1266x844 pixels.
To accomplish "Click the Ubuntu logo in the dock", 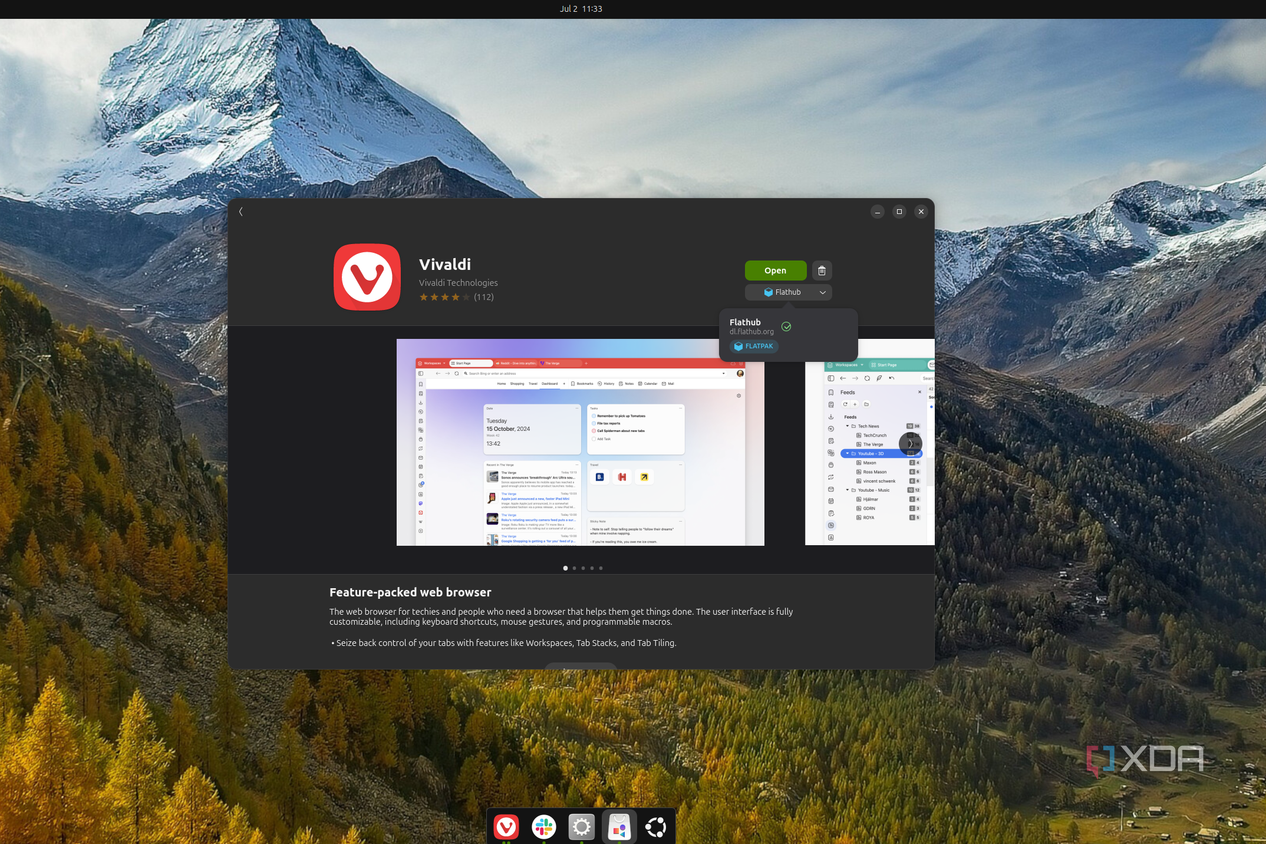I will tap(656, 827).
